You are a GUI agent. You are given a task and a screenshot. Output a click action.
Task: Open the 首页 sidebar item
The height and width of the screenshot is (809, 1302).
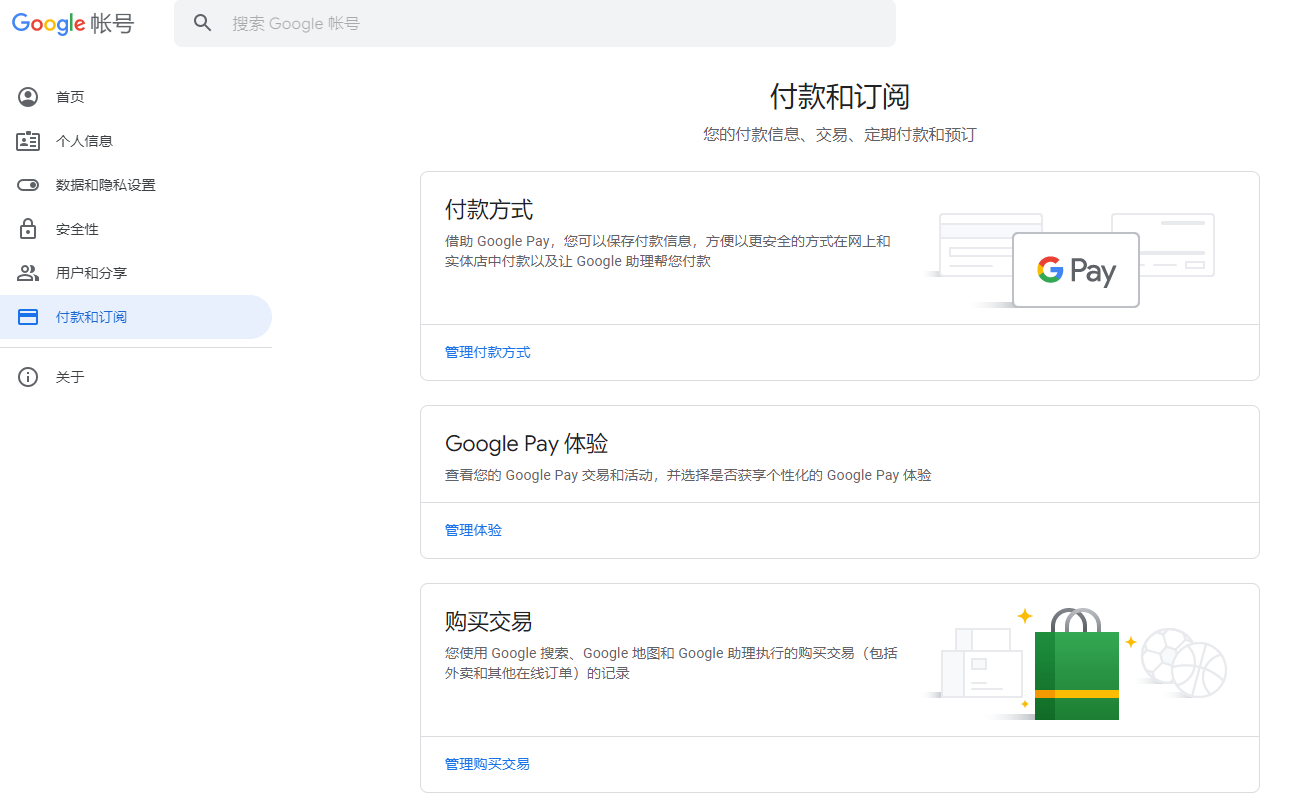136,97
